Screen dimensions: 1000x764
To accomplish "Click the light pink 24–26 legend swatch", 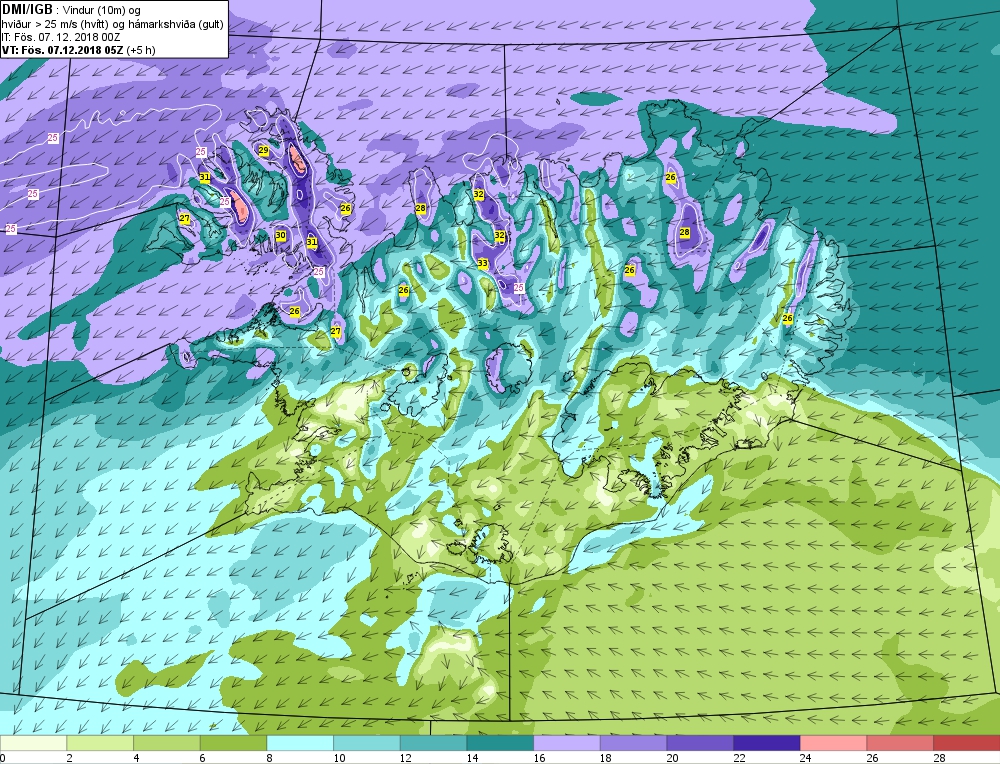I will pyautogui.click(x=833, y=743).
